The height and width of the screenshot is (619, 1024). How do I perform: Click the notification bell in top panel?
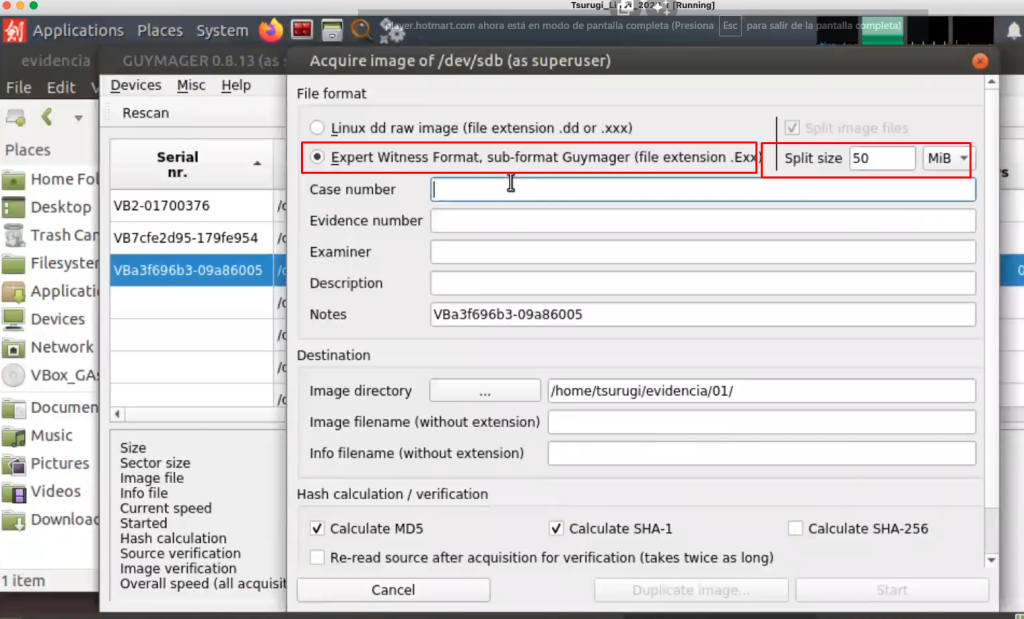click(1014, 30)
